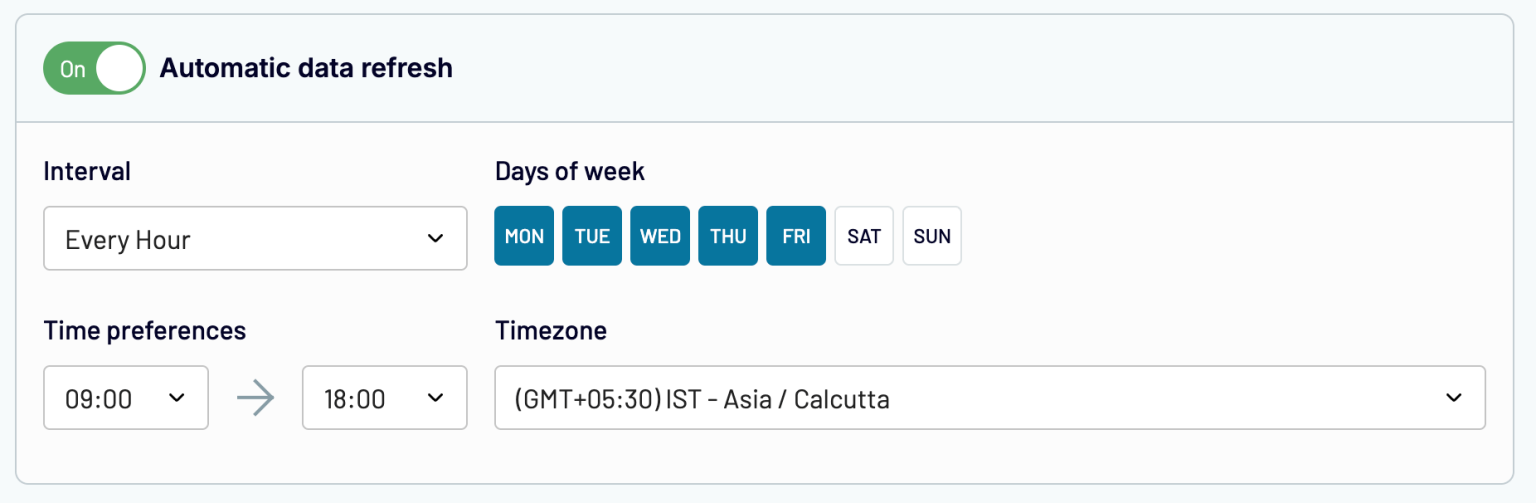Click the chevron in the Interval field
Image resolution: width=1536 pixels, height=503 pixels.
pos(435,239)
